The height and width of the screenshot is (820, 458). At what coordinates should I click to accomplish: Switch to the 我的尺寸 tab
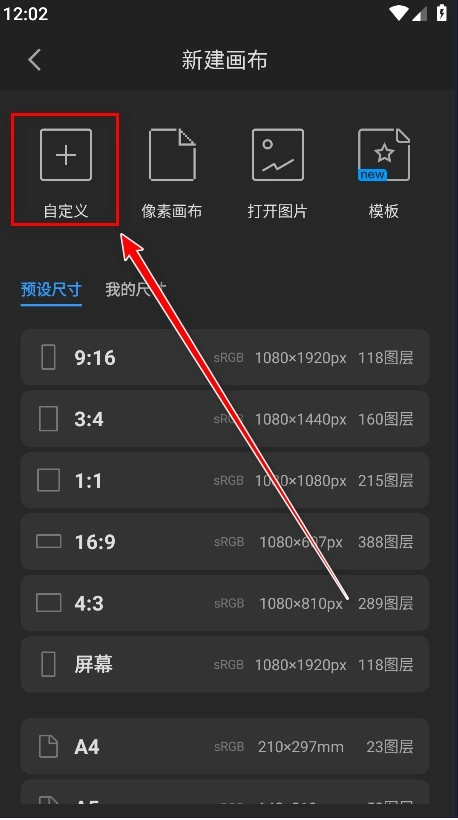point(136,289)
